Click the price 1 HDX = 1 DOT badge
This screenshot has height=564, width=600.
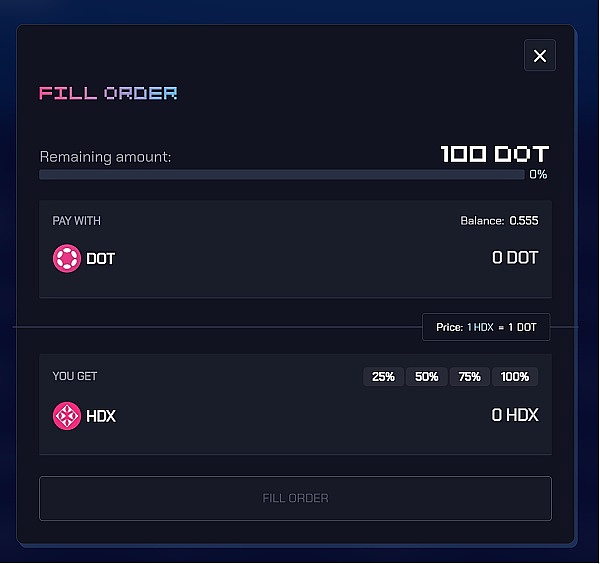pyautogui.click(x=486, y=328)
